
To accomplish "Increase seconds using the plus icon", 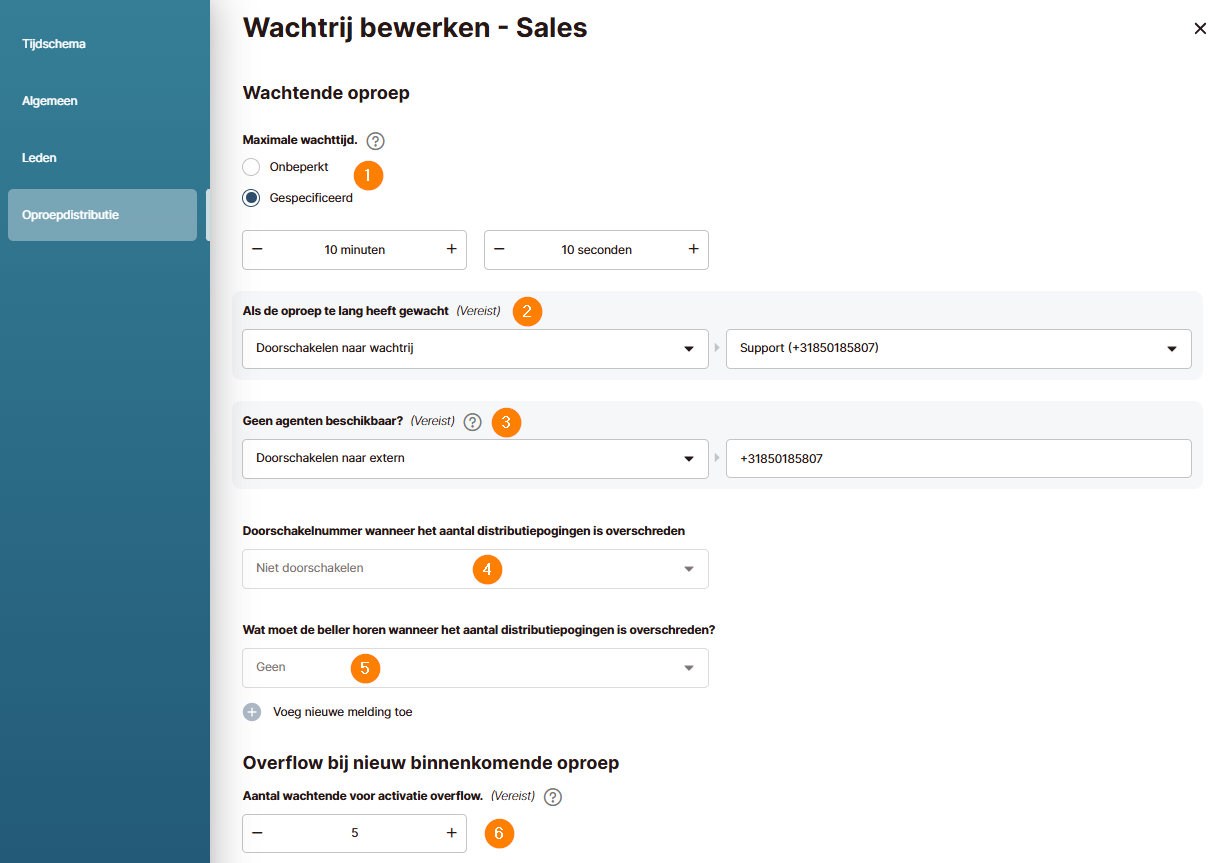I will (693, 249).
